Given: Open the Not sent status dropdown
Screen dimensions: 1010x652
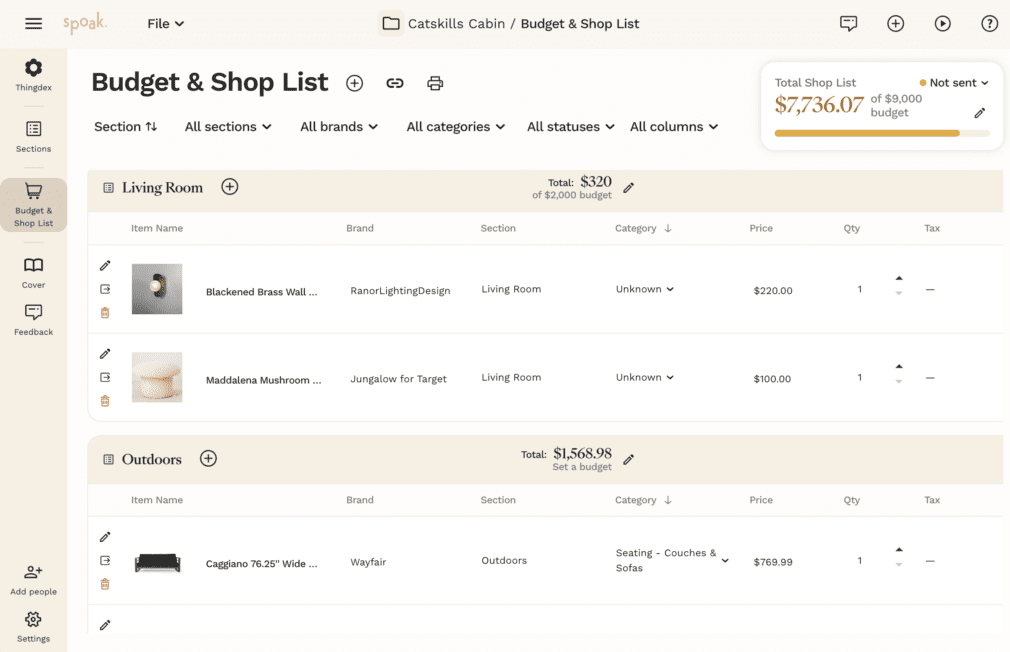Looking at the screenshot, I should (954, 83).
